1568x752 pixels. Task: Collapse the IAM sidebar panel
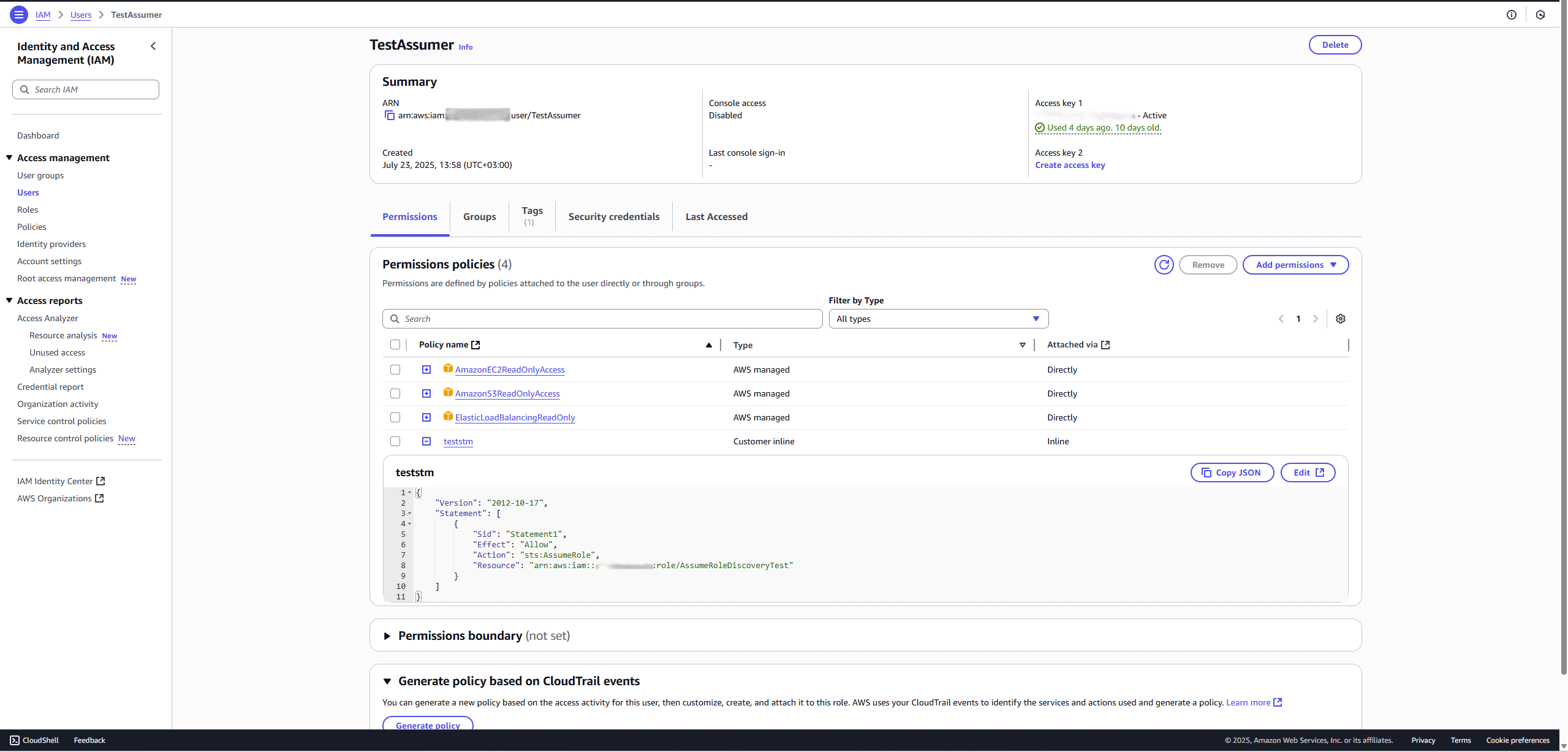click(153, 45)
